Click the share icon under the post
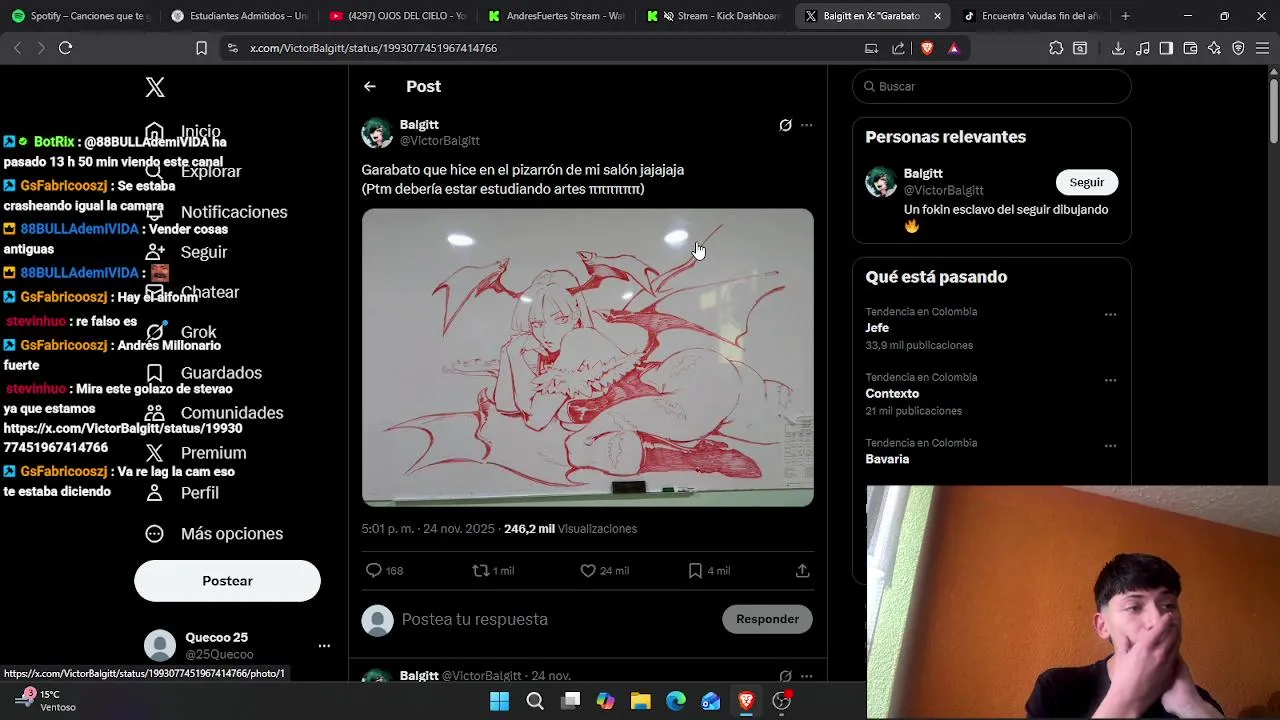Viewport: 1280px width, 720px height. (x=802, y=570)
